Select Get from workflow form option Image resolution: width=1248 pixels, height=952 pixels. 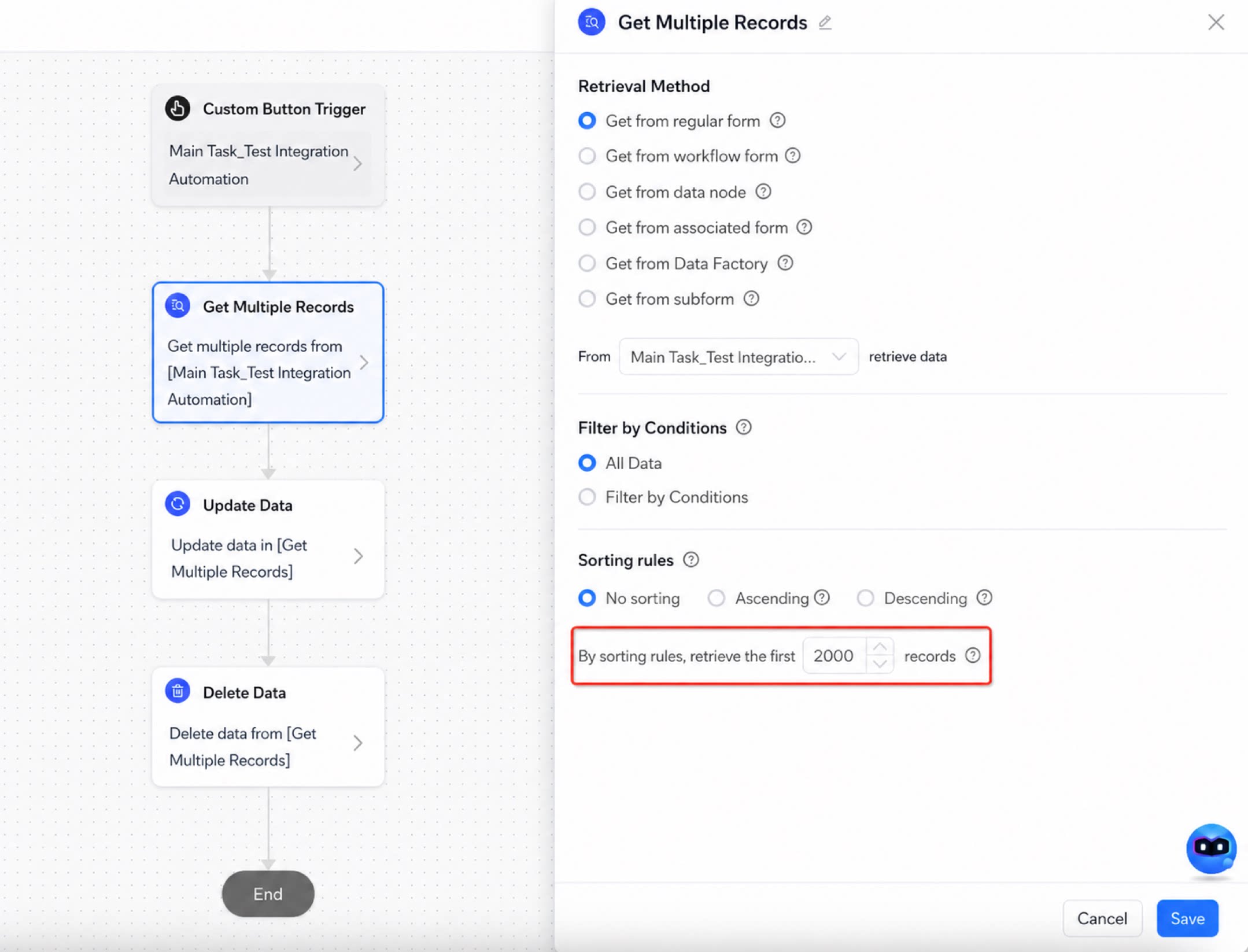587,156
